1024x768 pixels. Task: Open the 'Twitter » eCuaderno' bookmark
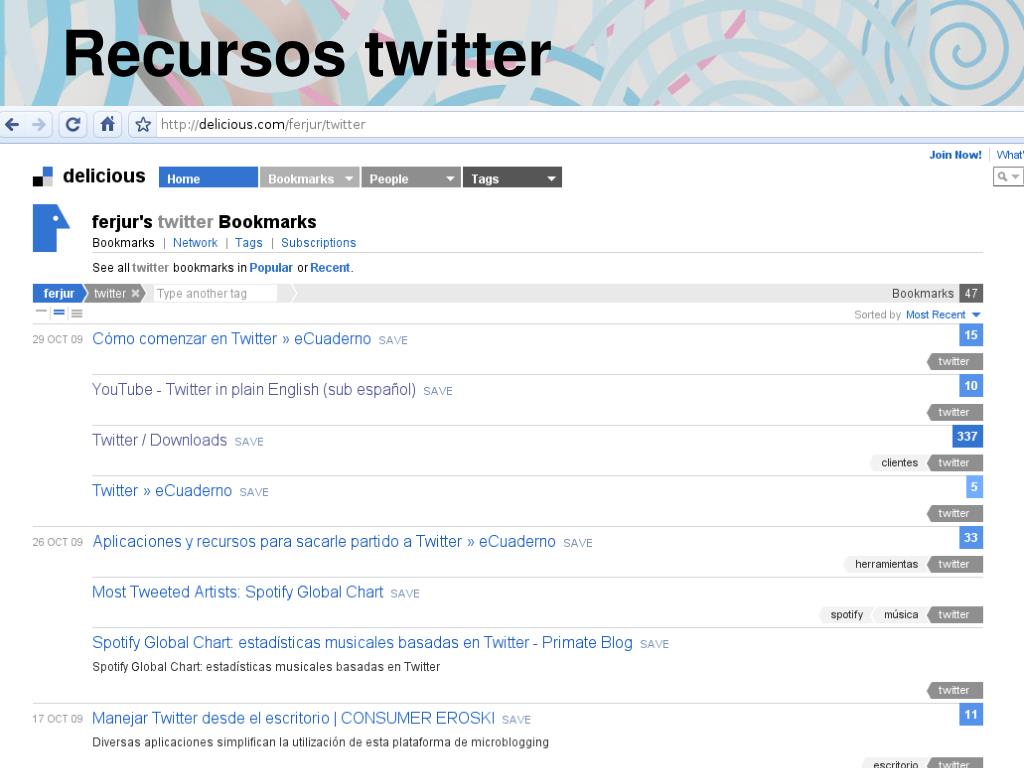tap(162, 490)
